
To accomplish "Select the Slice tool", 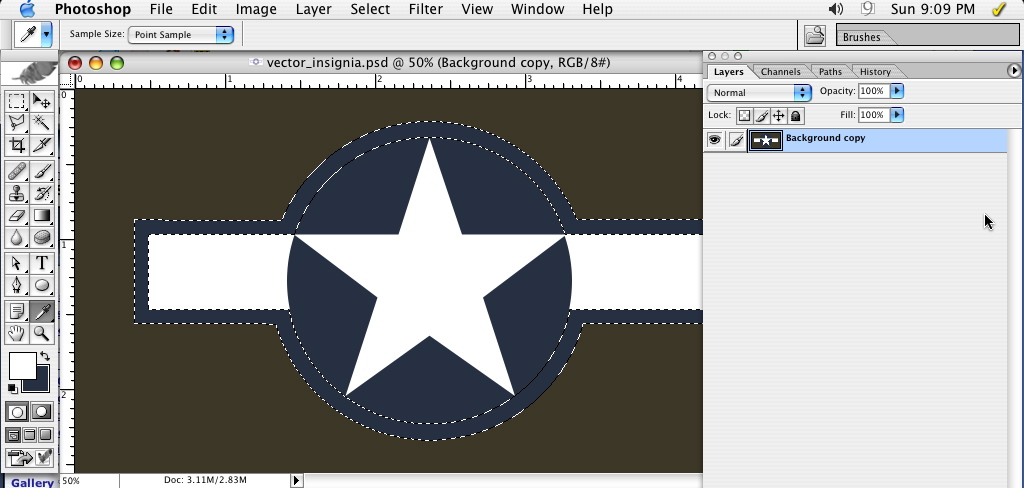I will (x=42, y=144).
